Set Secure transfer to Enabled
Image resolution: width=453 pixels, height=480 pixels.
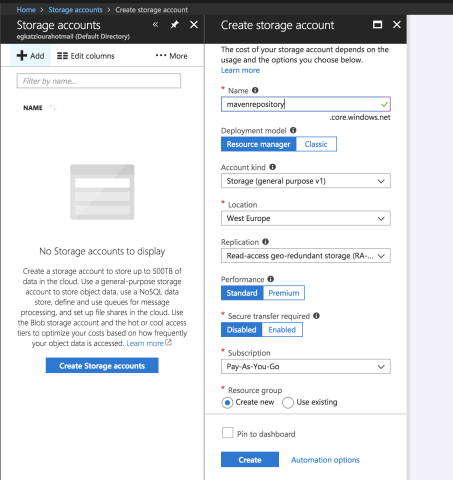tap(282, 330)
